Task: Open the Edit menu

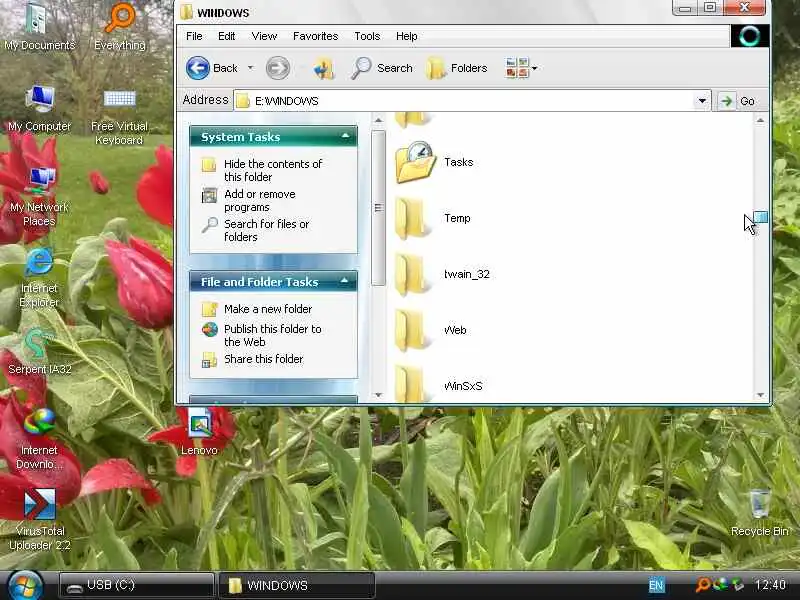Action: point(227,36)
